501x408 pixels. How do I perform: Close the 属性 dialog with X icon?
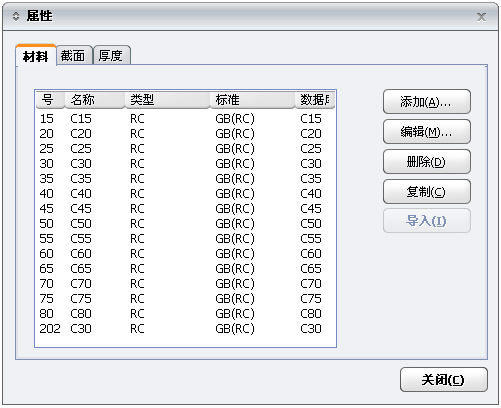(481, 17)
